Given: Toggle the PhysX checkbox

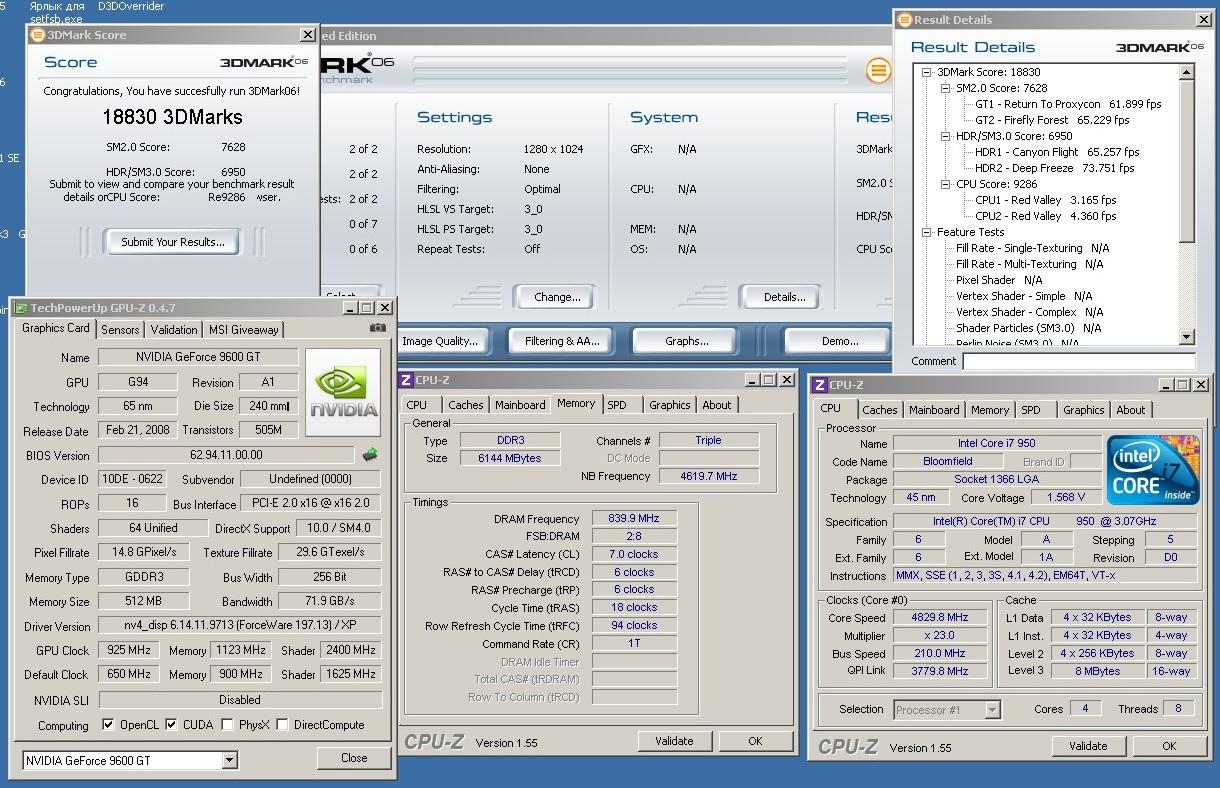Looking at the screenshot, I should [x=228, y=725].
